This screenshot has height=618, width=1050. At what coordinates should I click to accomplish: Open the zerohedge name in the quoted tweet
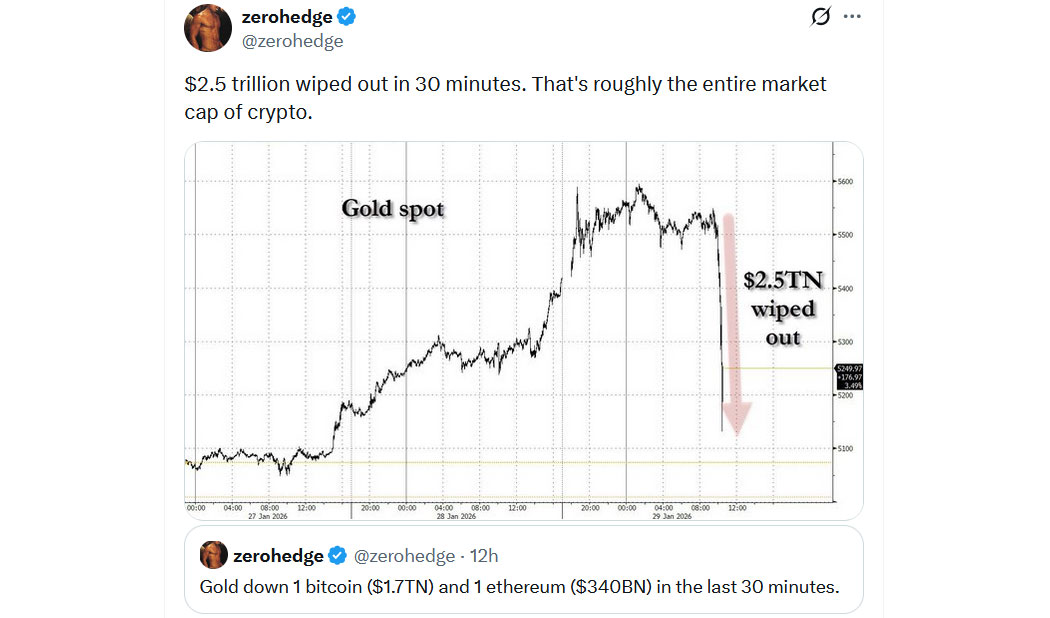[x=278, y=556]
